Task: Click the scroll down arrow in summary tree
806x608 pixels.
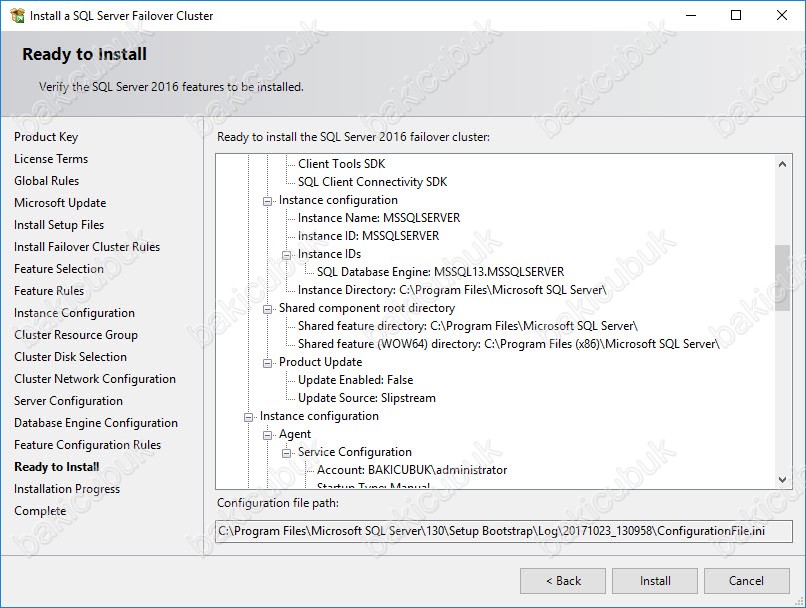Action: (782, 480)
